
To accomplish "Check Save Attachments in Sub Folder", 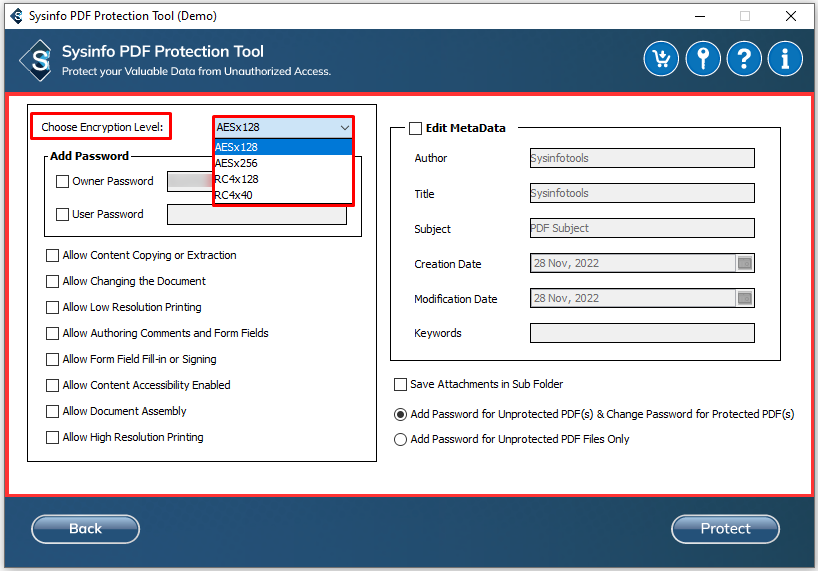I will tap(401, 385).
